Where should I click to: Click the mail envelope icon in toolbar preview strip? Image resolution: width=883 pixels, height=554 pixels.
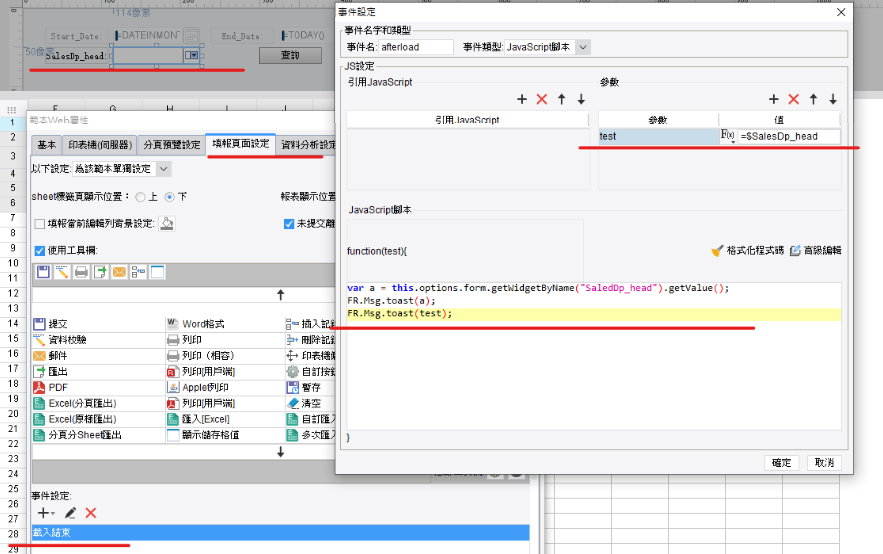point(119,272)
